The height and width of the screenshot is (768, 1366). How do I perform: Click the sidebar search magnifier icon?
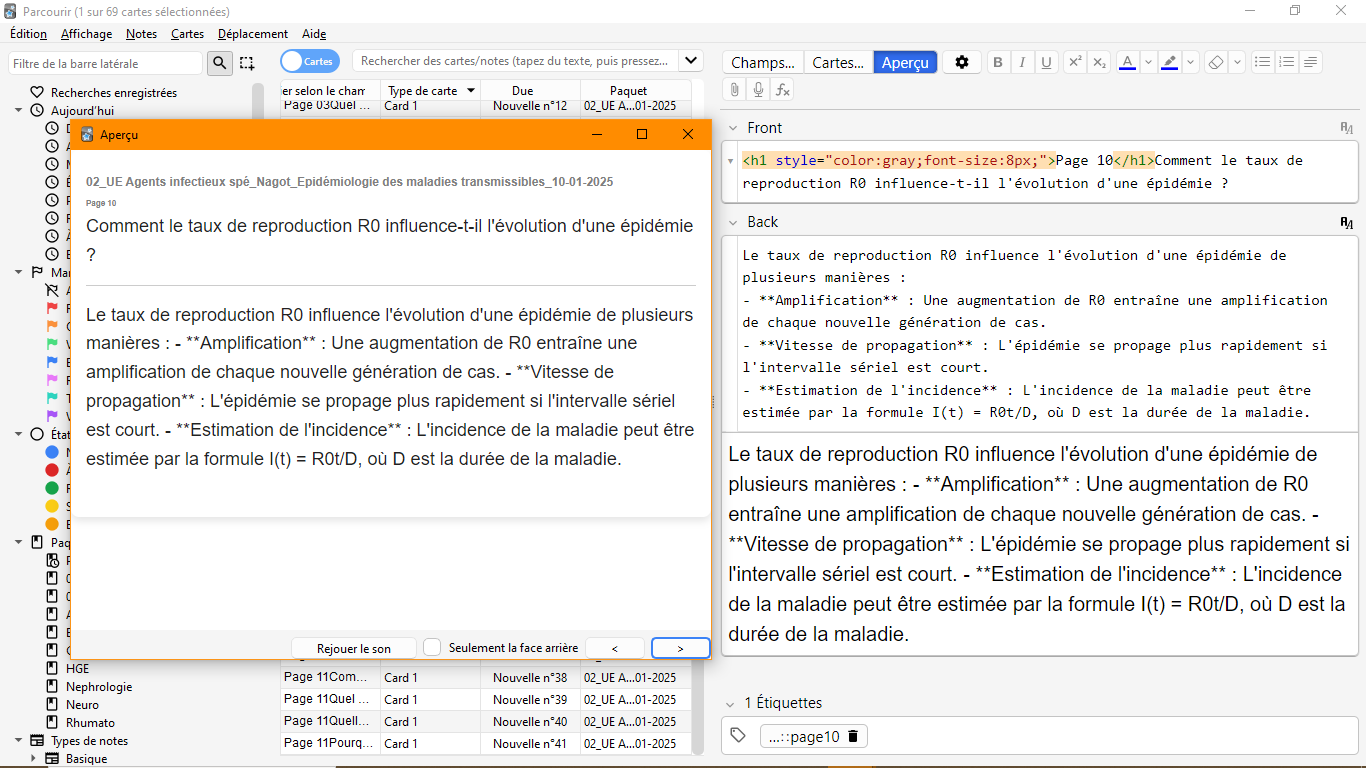pos(220,63)
